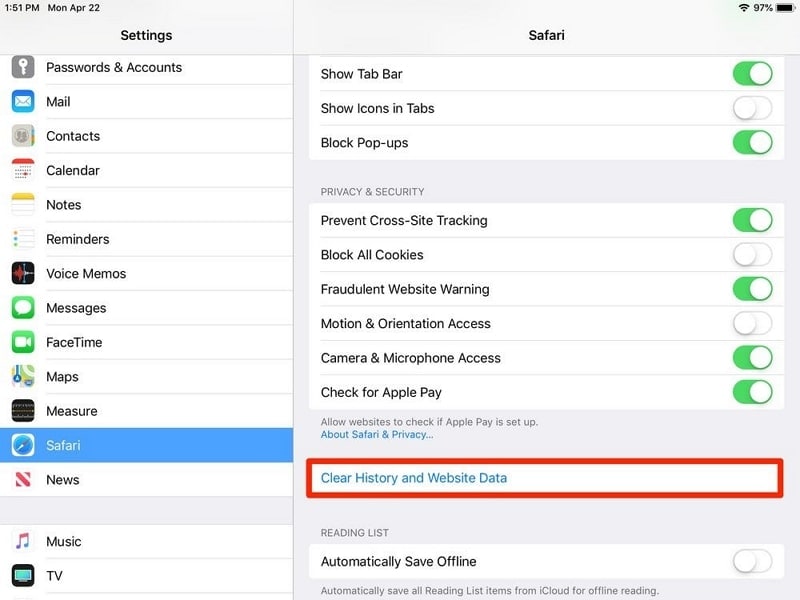Tap the Messages speech bubble icon
This screenshot has width=800, height=600.
coord(23,308)
